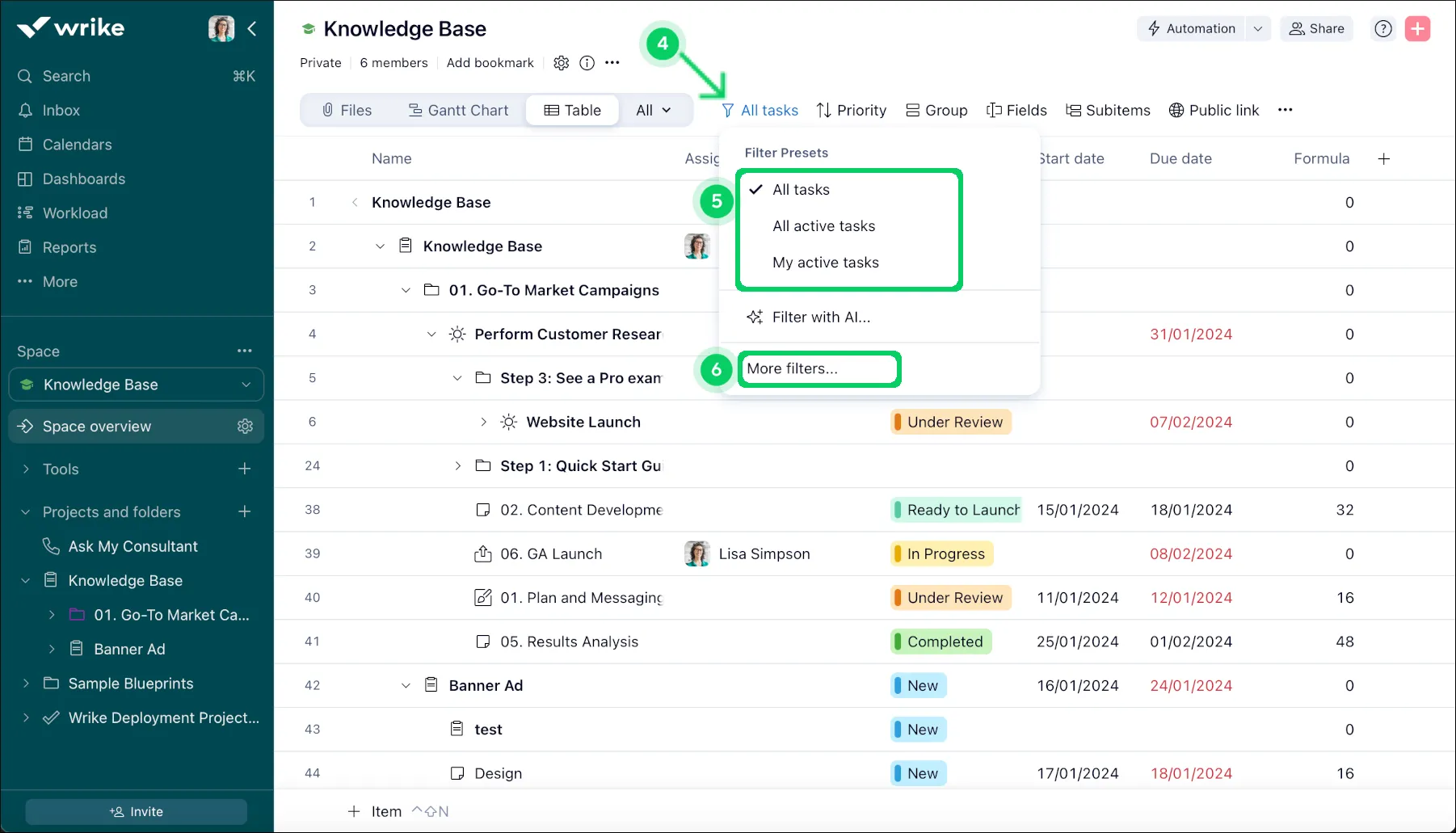Open the All view dropdown
This screenshot has width=1456, height=833.
(x=654, y=110)
